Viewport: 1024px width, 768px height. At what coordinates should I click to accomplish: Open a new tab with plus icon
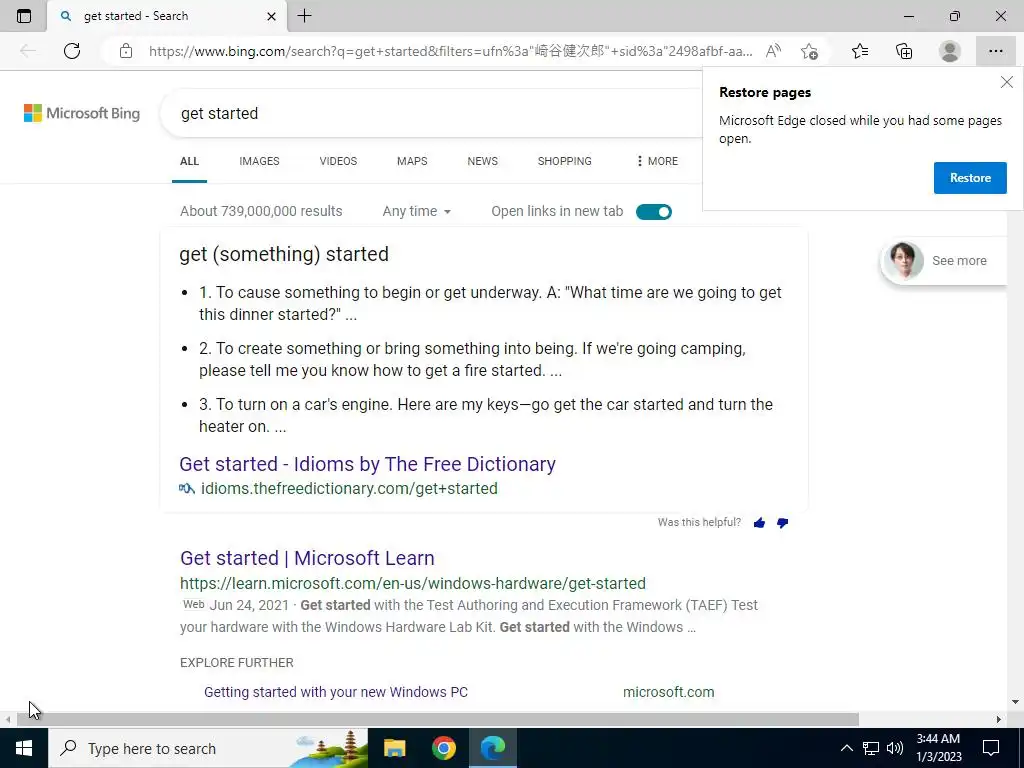click(304, 16)
